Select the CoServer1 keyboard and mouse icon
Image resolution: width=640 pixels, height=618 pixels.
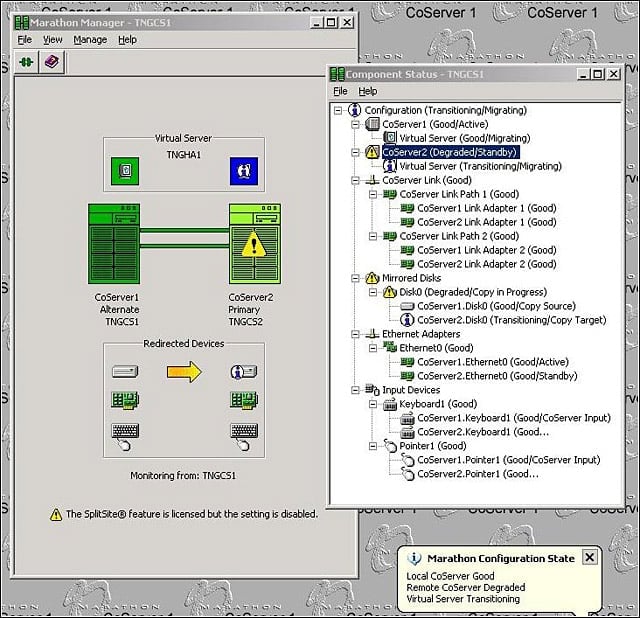125,437
